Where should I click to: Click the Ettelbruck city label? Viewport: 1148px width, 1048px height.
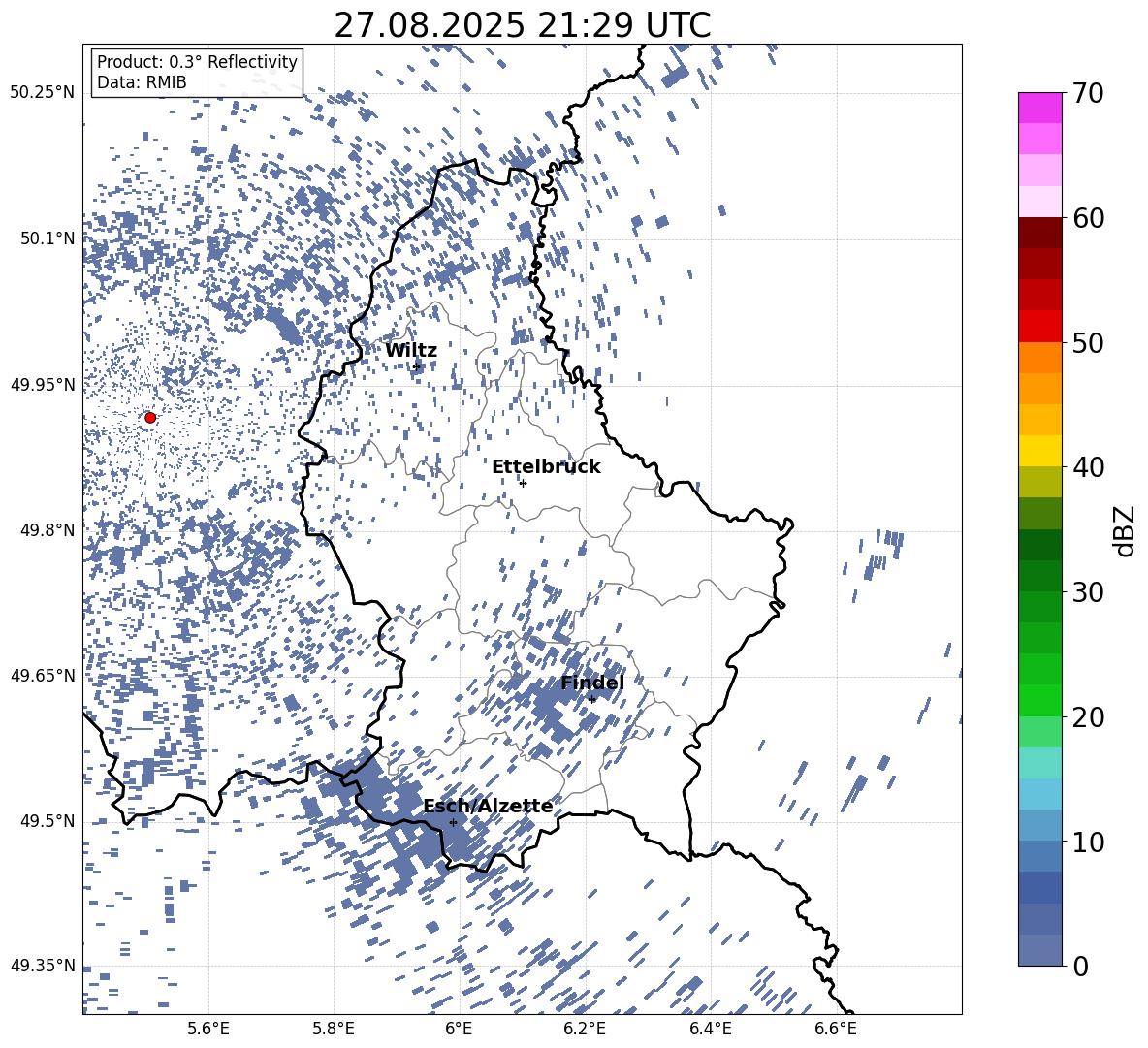(x=546, y=467)
